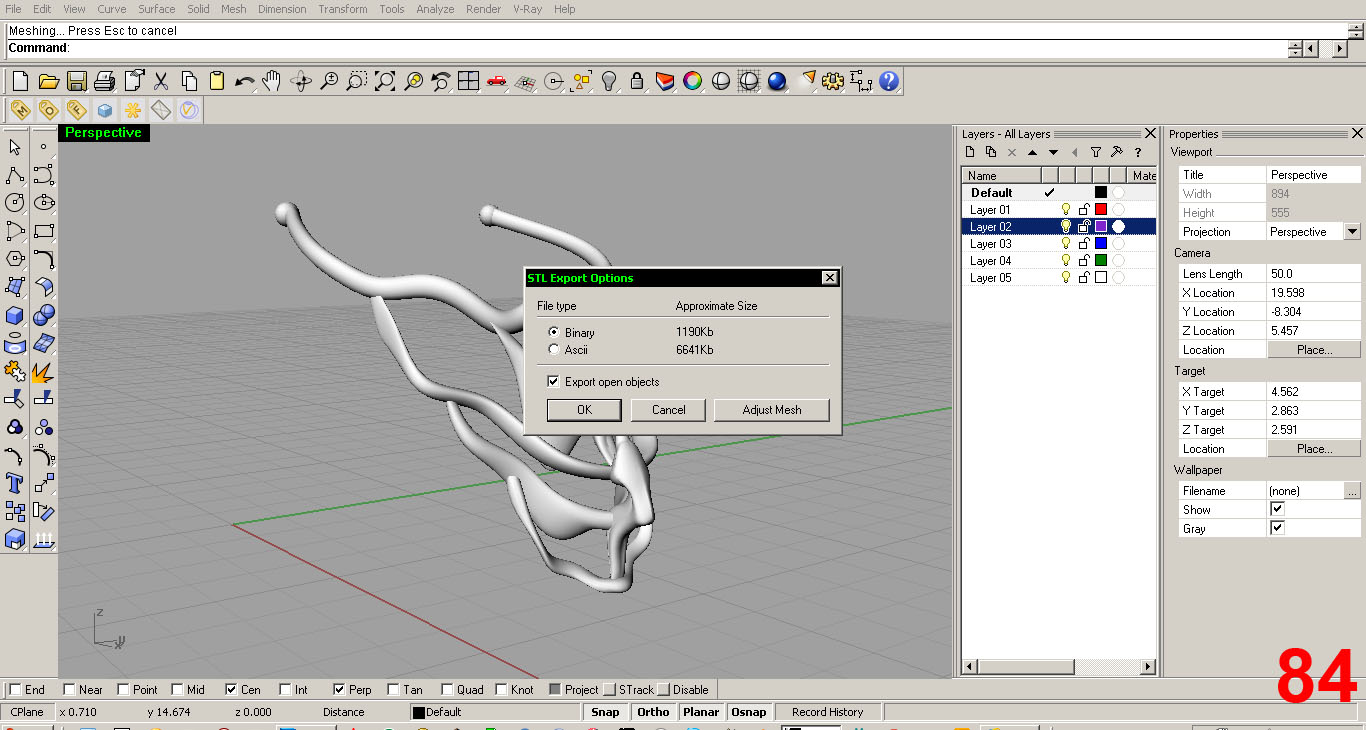Open Options gear icon in toolbar

pos(832,82)
